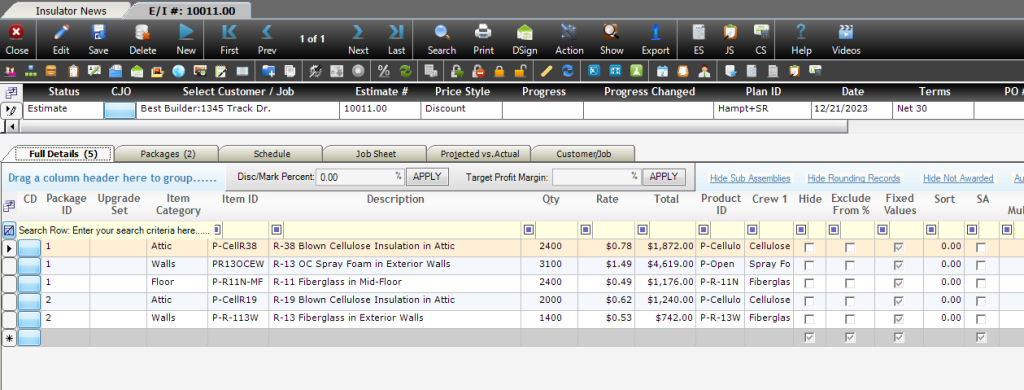1024x390 pixels.
Task: Click the closed gold padlock icon
Action: (499, 71)
